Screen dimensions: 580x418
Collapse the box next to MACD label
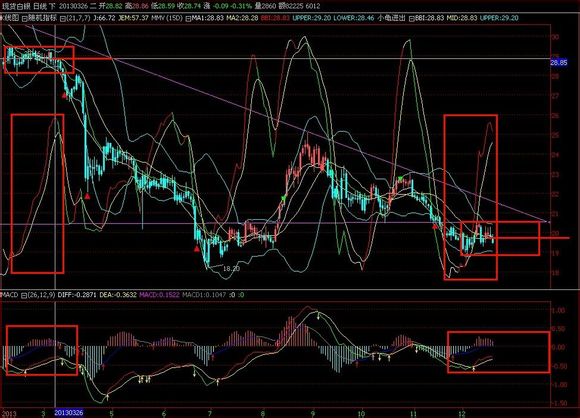click(24, 295)
